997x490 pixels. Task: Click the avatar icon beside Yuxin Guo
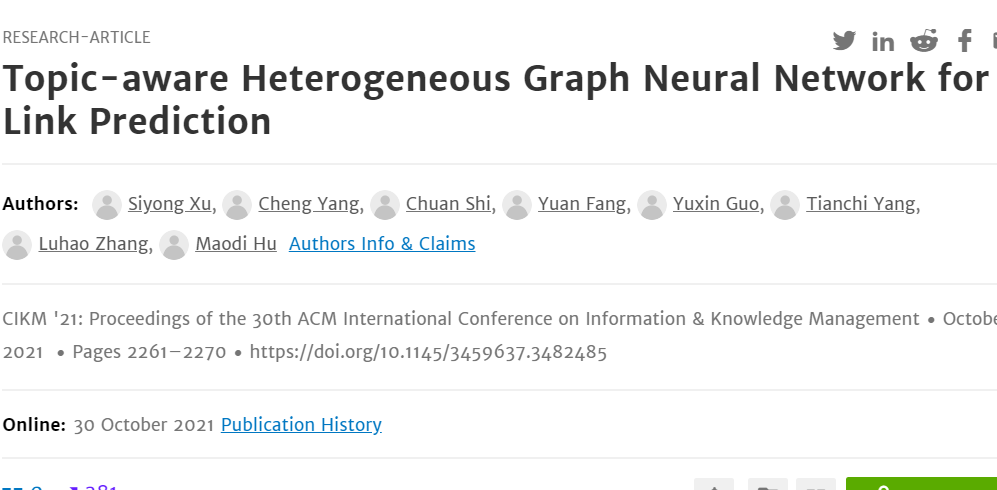pos(652,205)
